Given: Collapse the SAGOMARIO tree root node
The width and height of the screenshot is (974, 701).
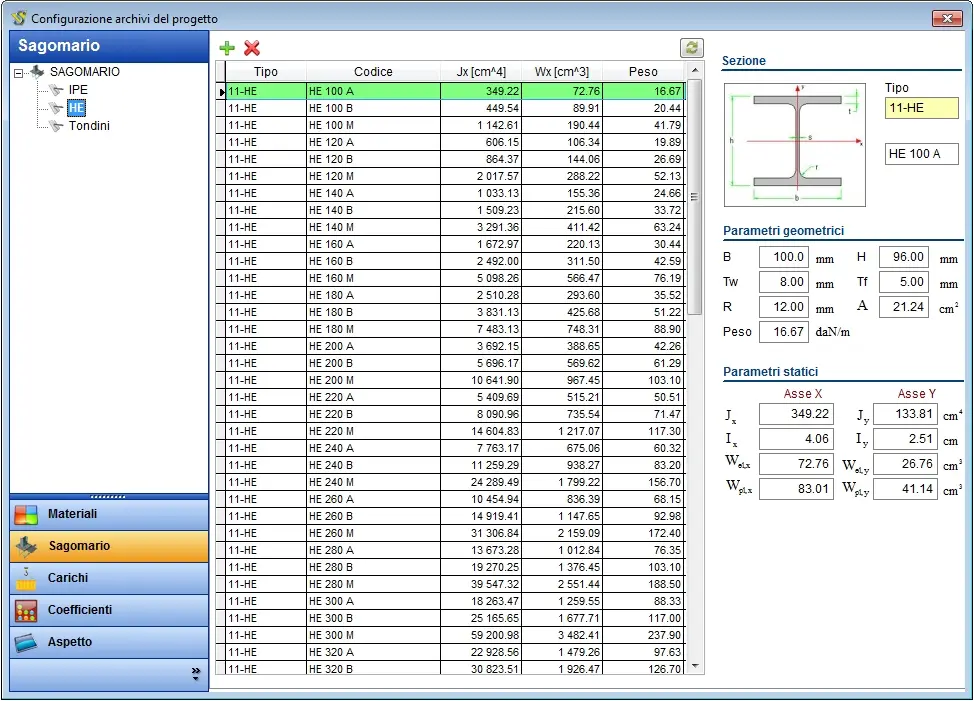Looking at the screenshot, I should click(19, 72).
